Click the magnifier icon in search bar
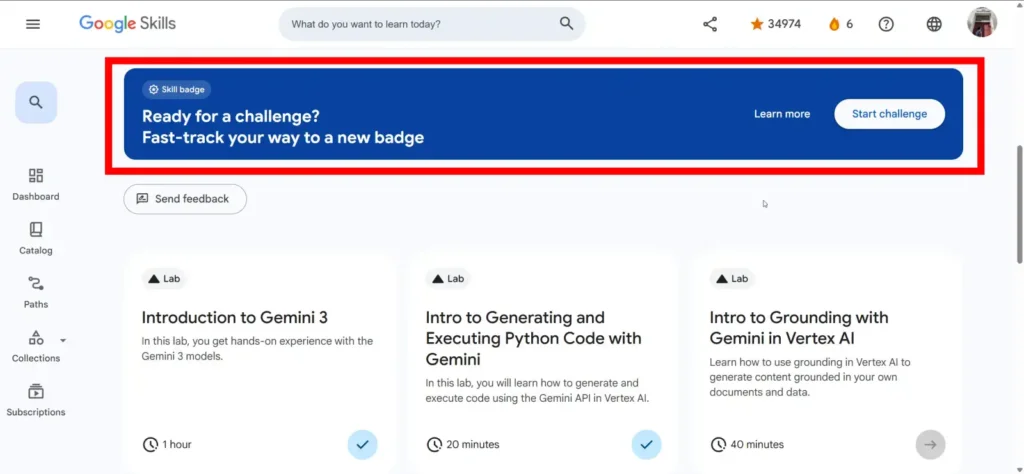The height and width of the screenshot is (474, 1024). 567,24
